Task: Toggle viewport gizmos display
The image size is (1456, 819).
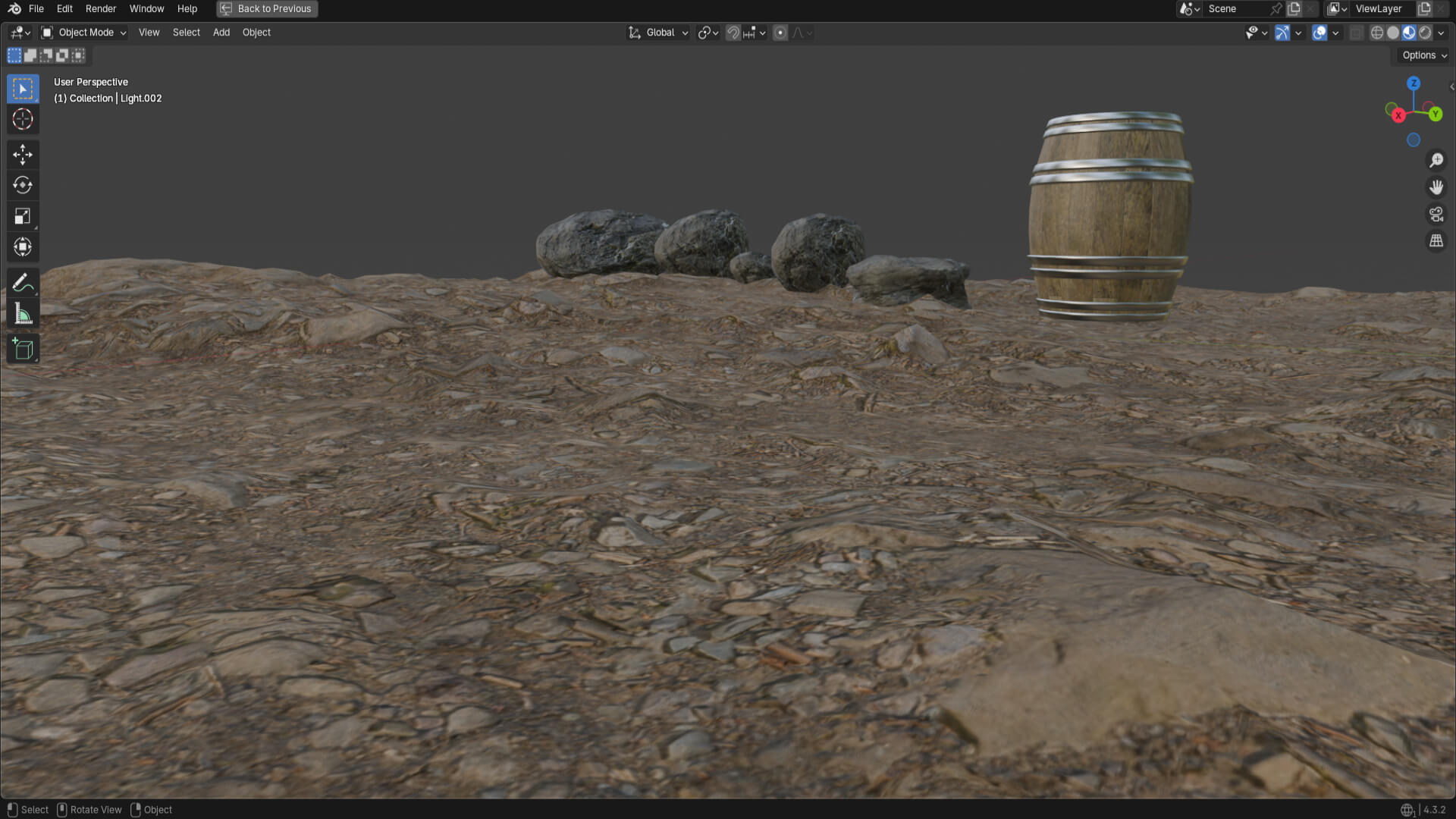Action: coord(1282,33)
